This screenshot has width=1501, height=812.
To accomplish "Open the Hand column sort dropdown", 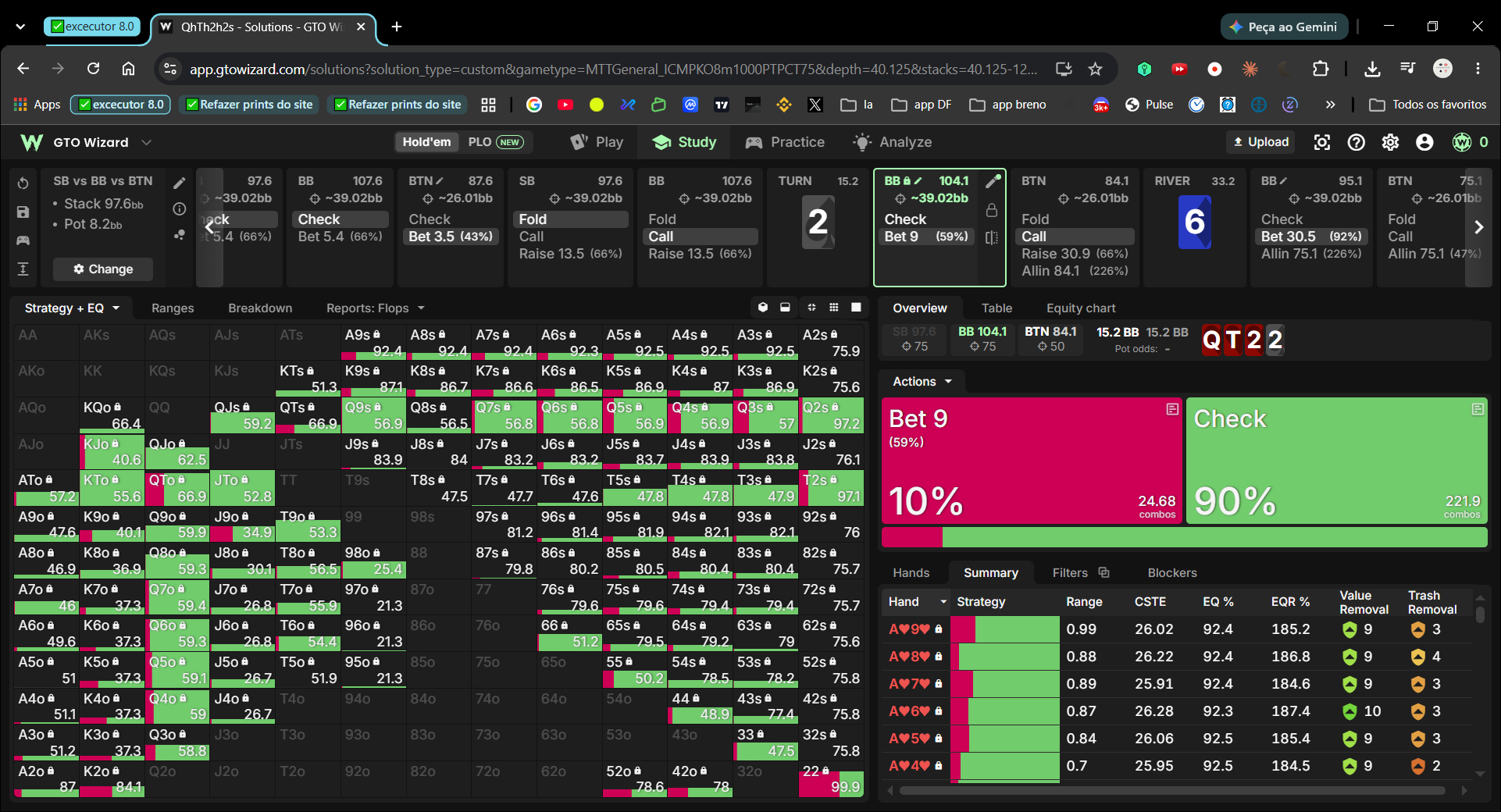I will [943, 602].
